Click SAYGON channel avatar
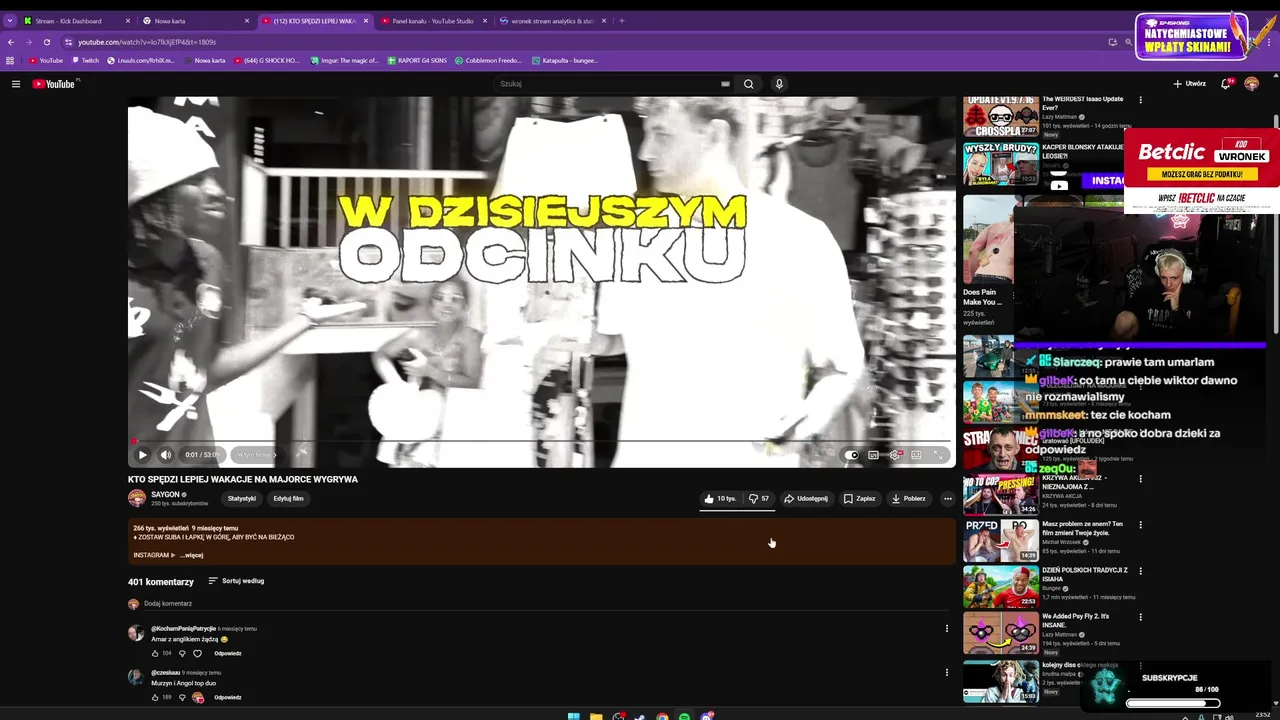This screenshot has width=1280, height=720. [x=137, y=498]
